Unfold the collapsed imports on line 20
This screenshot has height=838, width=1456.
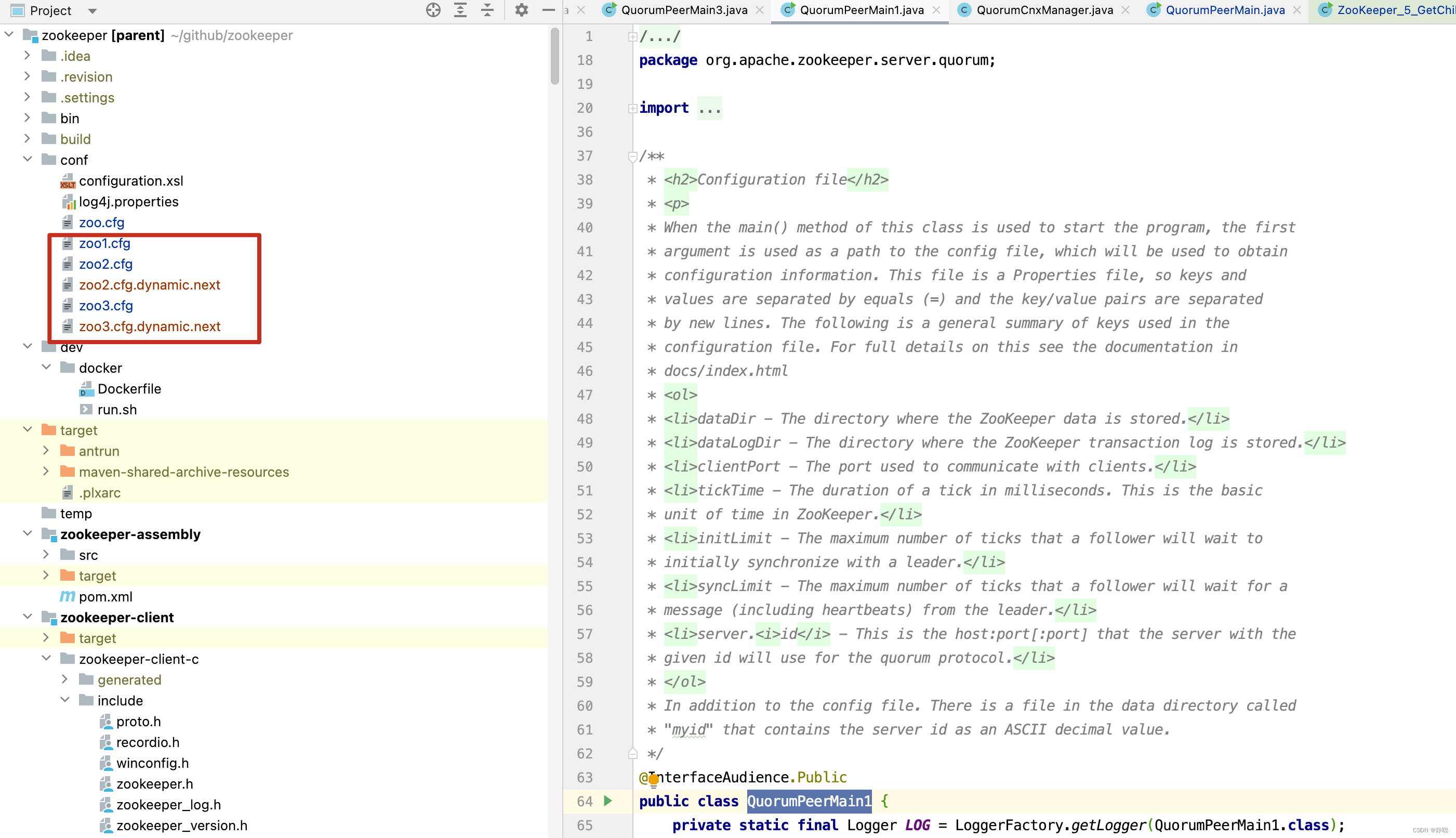632,108
